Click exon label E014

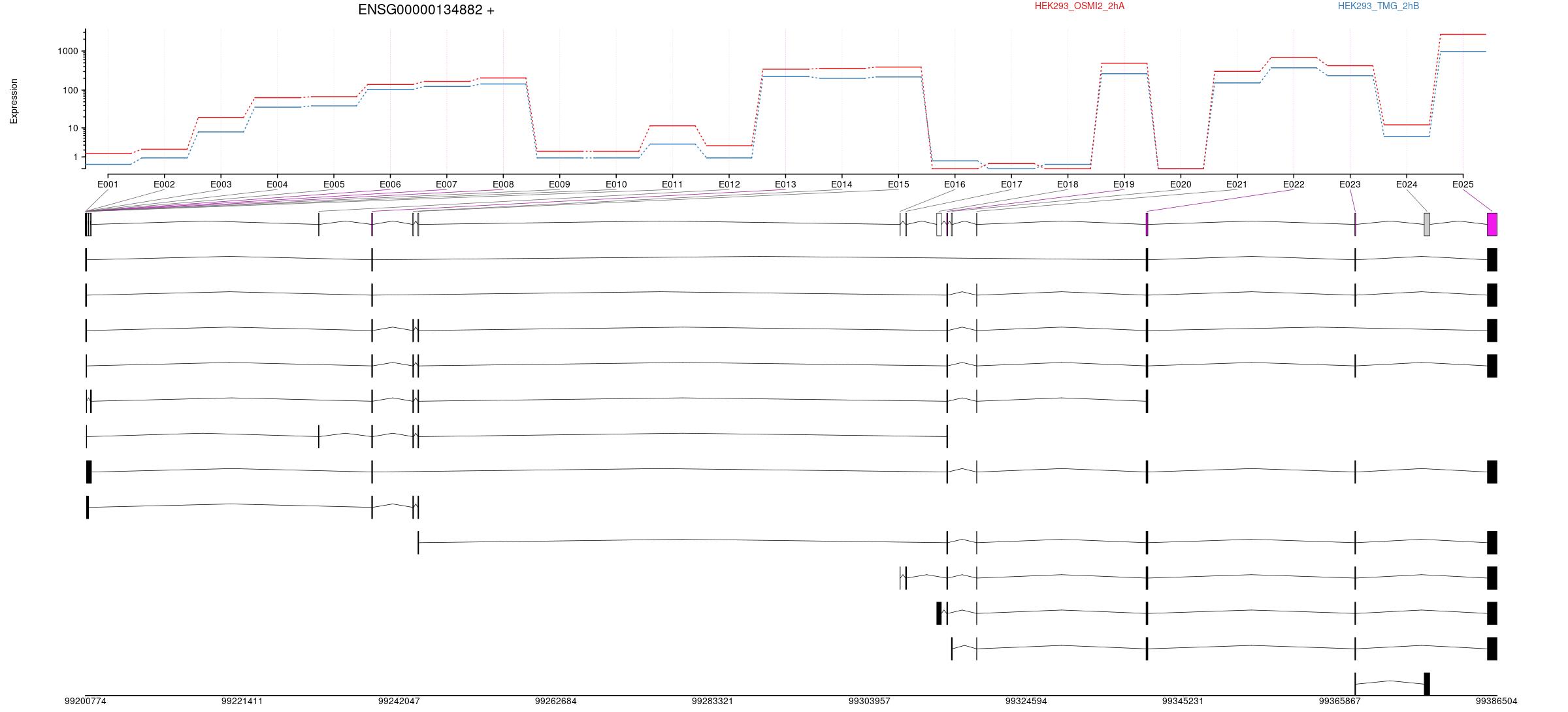tap(841, 184)
